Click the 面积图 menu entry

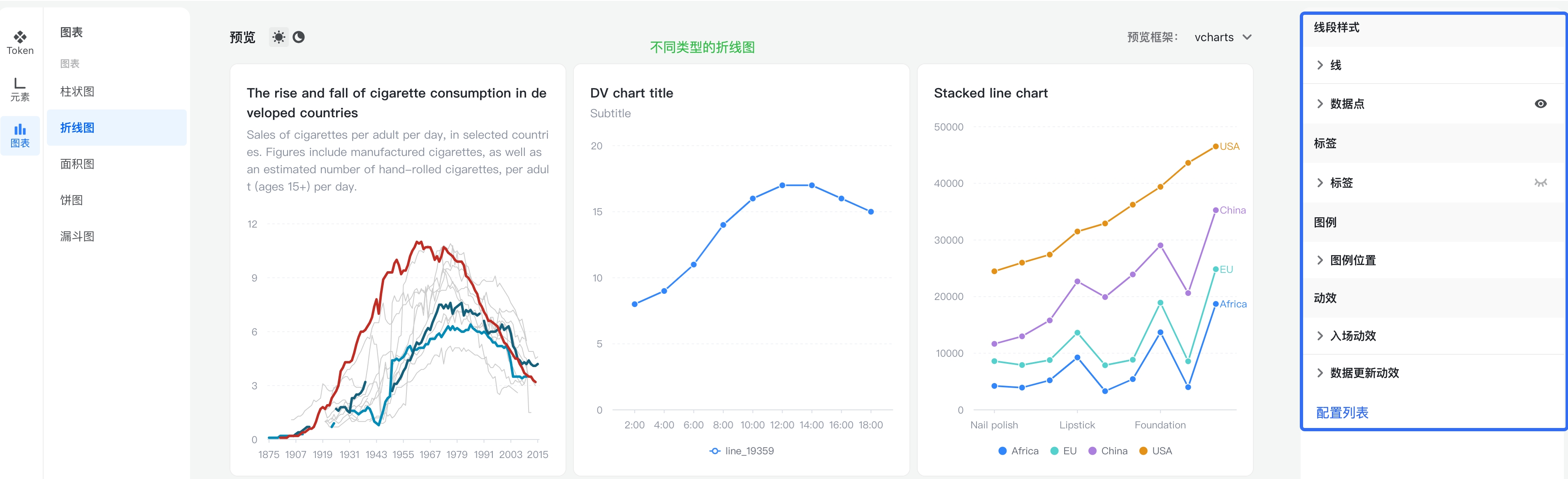(77, 164)
